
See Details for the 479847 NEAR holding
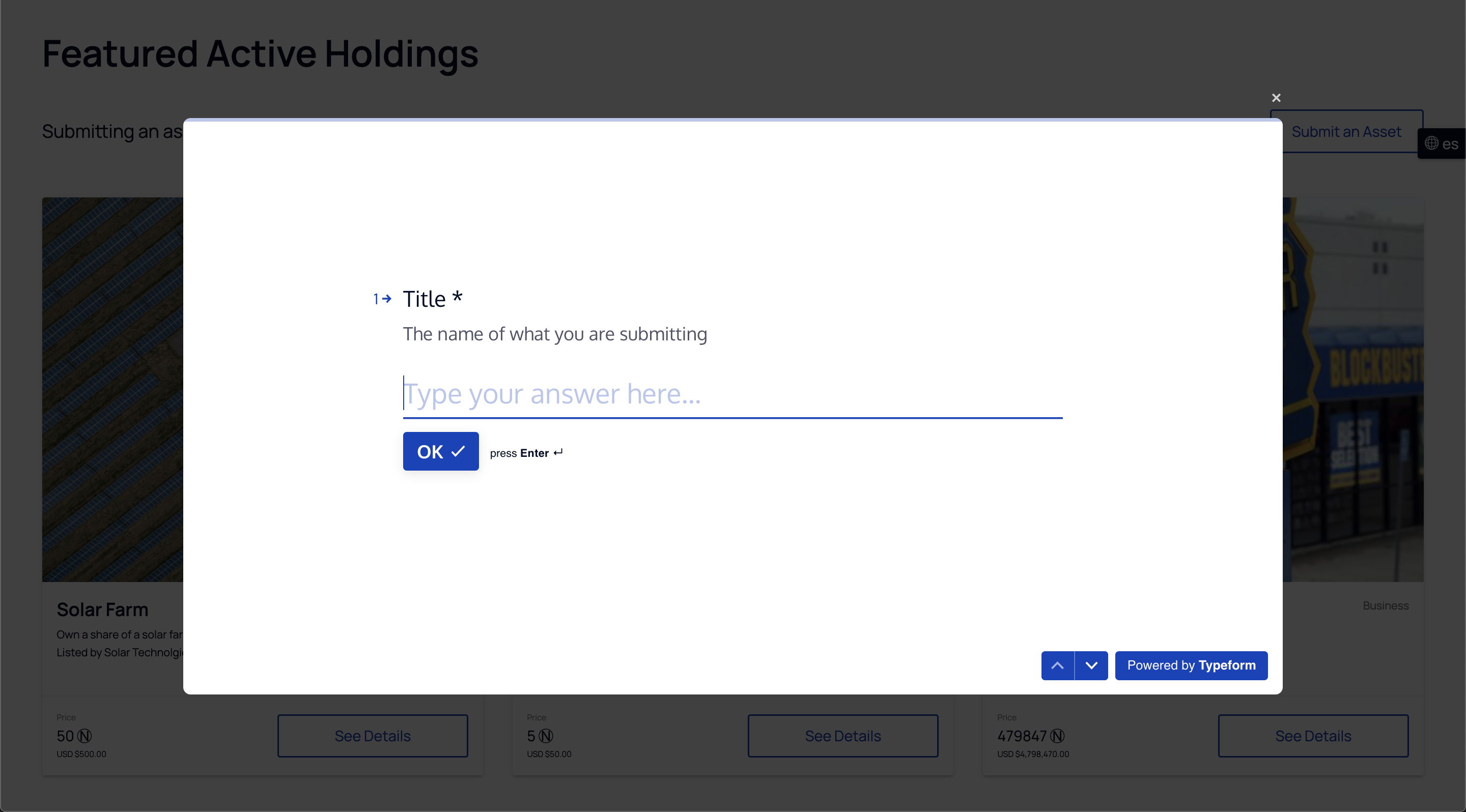[1312, 736]
